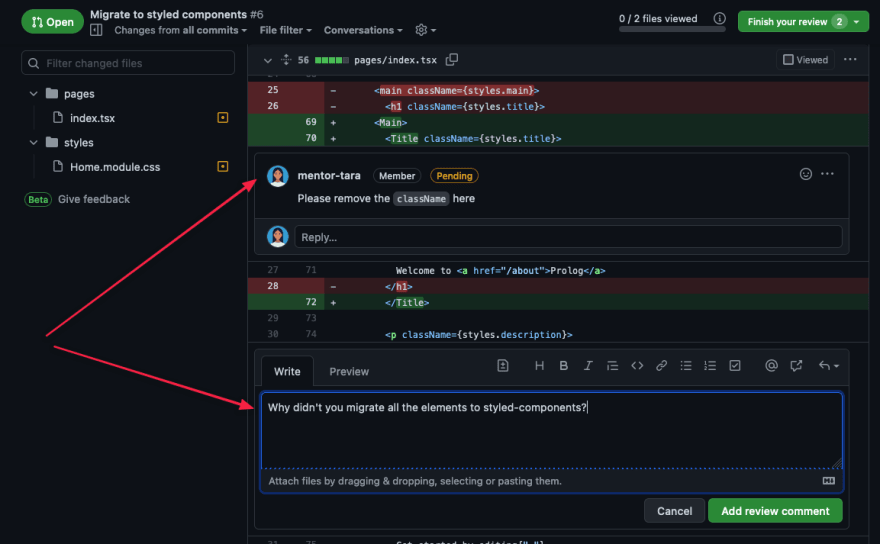The width and height of the screenshot is (880, 544).
Task: Mark pages/index.tsx as Viewed
Action: point(805,60)
